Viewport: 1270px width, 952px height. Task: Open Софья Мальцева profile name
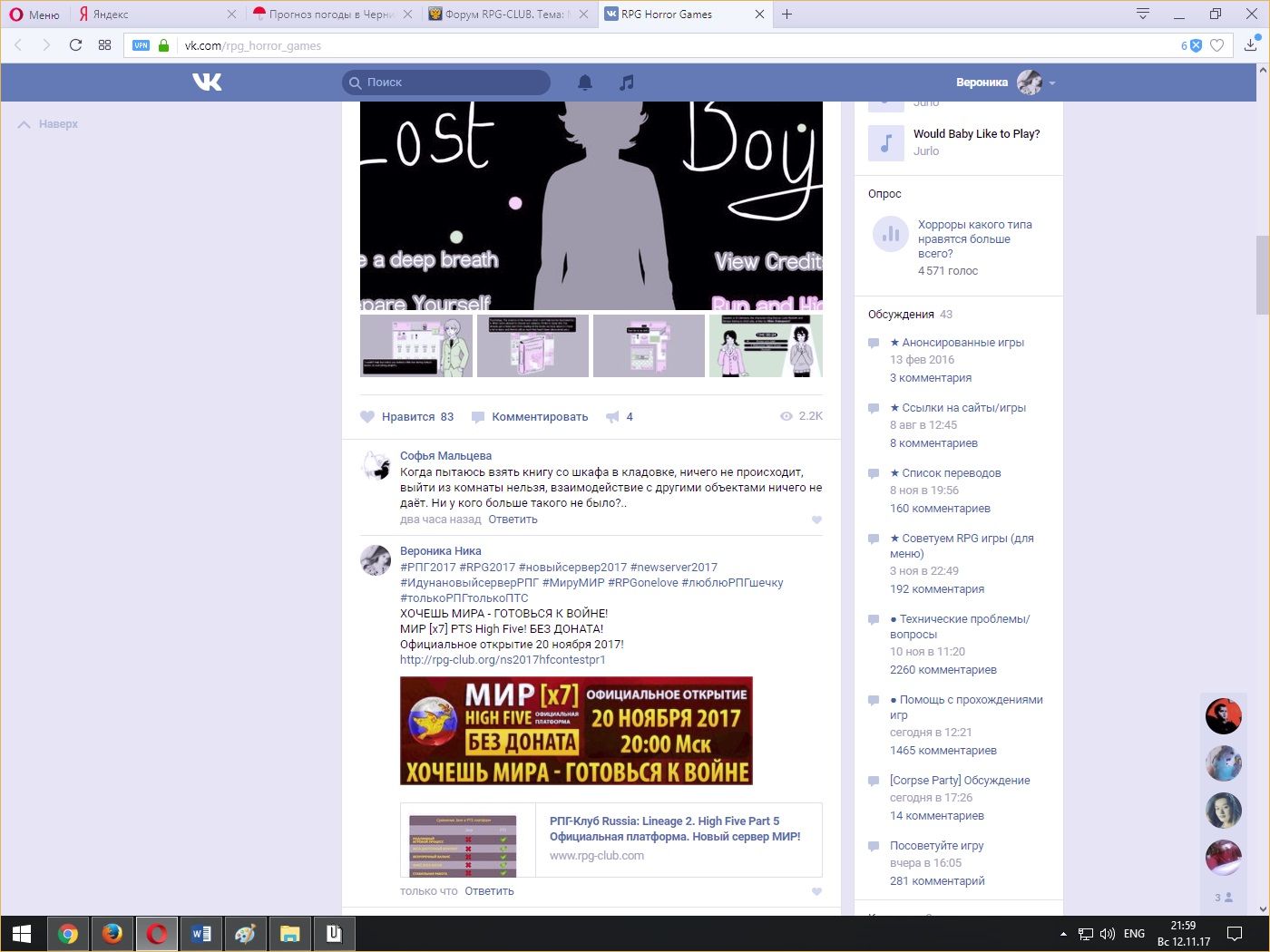tap(445, 456)
